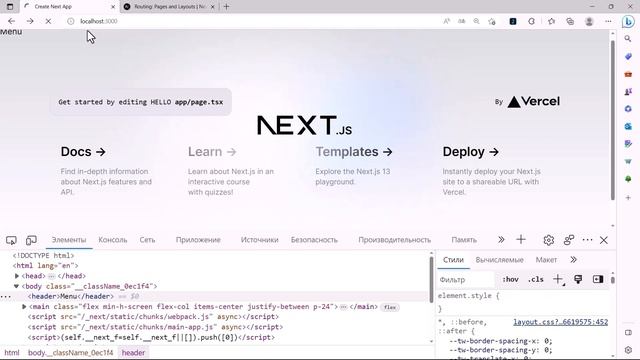Toggle computed styles sidebar icon
The width and height of the screenshot is (640, 360).
(x=598, y=280)
